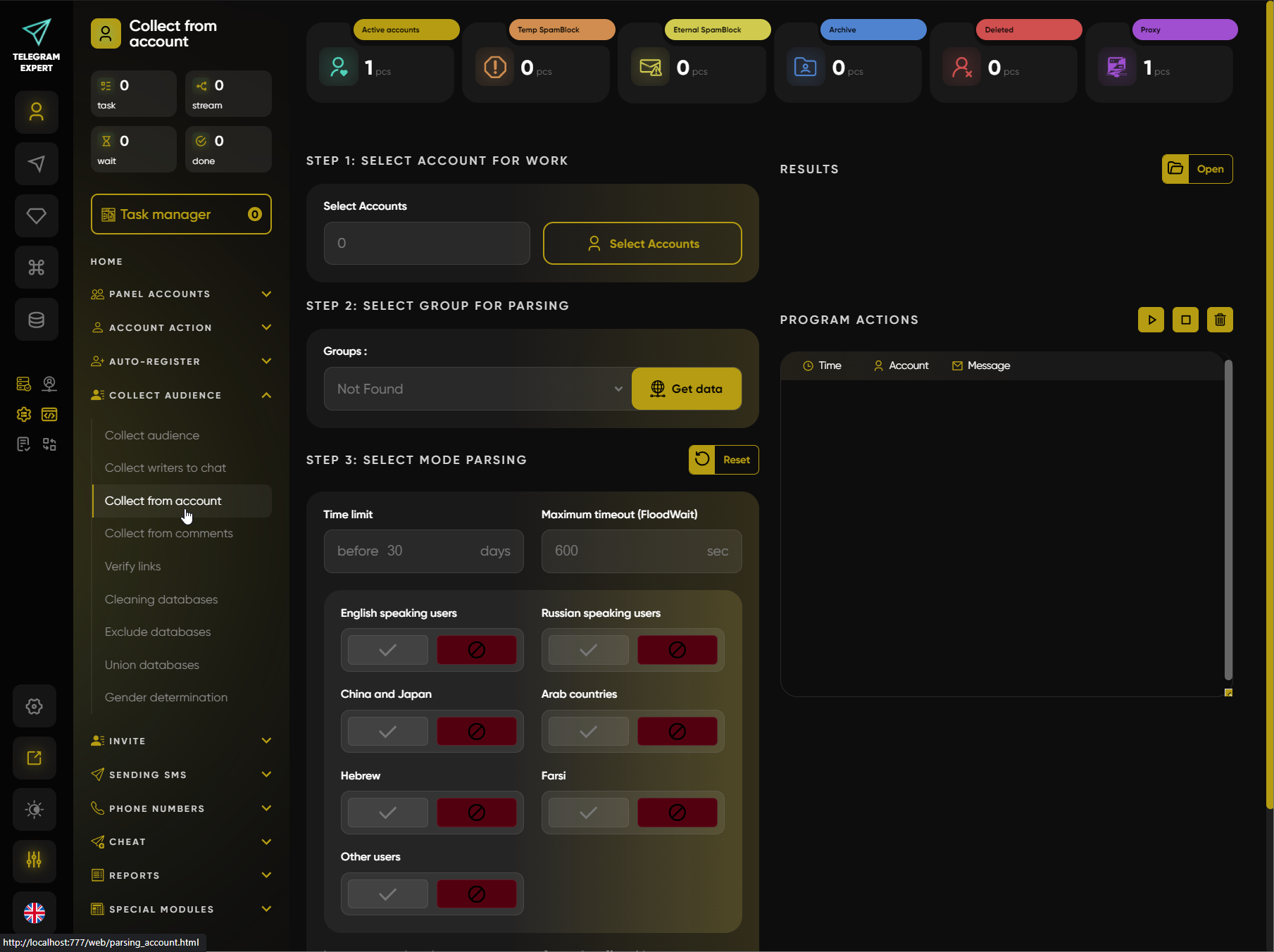The height and width of the screenshot is (952, 1274).
Task: Open Collect writers to chat menu item
Action: pyautogui.click(x=166, y=468)
